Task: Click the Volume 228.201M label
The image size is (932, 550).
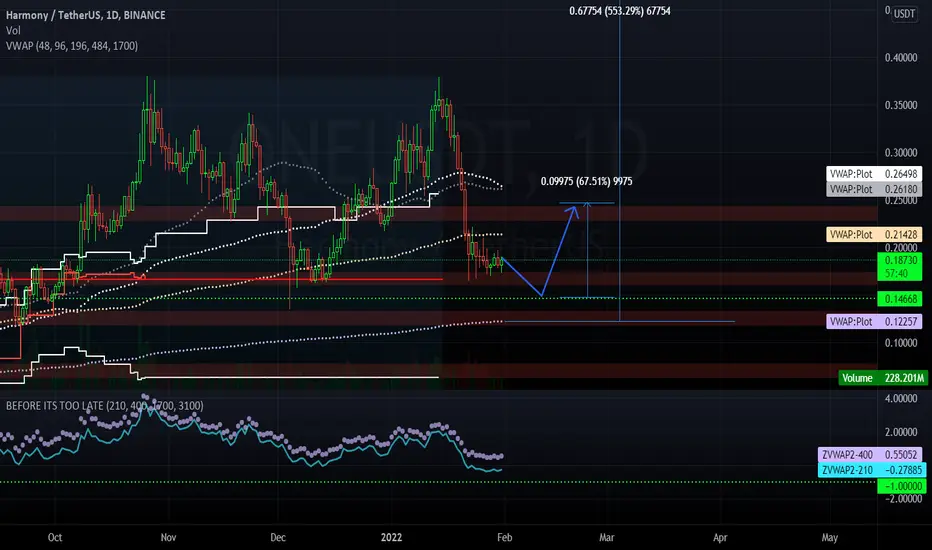Action: (883, 378)
